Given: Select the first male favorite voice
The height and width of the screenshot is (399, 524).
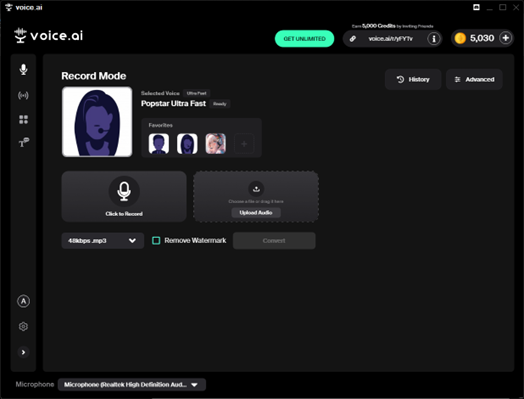Looking at the screenshot, I should pos(159,144).
